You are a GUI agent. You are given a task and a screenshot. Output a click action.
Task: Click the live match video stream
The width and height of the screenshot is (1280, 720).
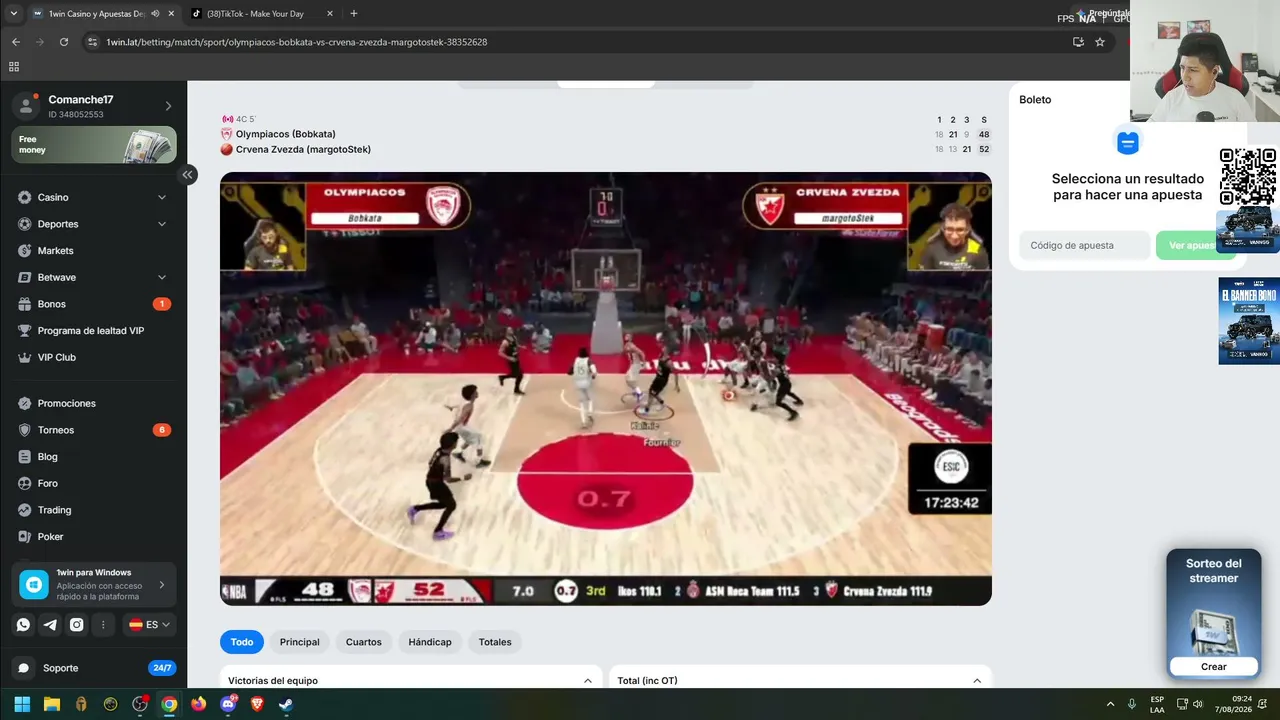click(x=606, y=389)
